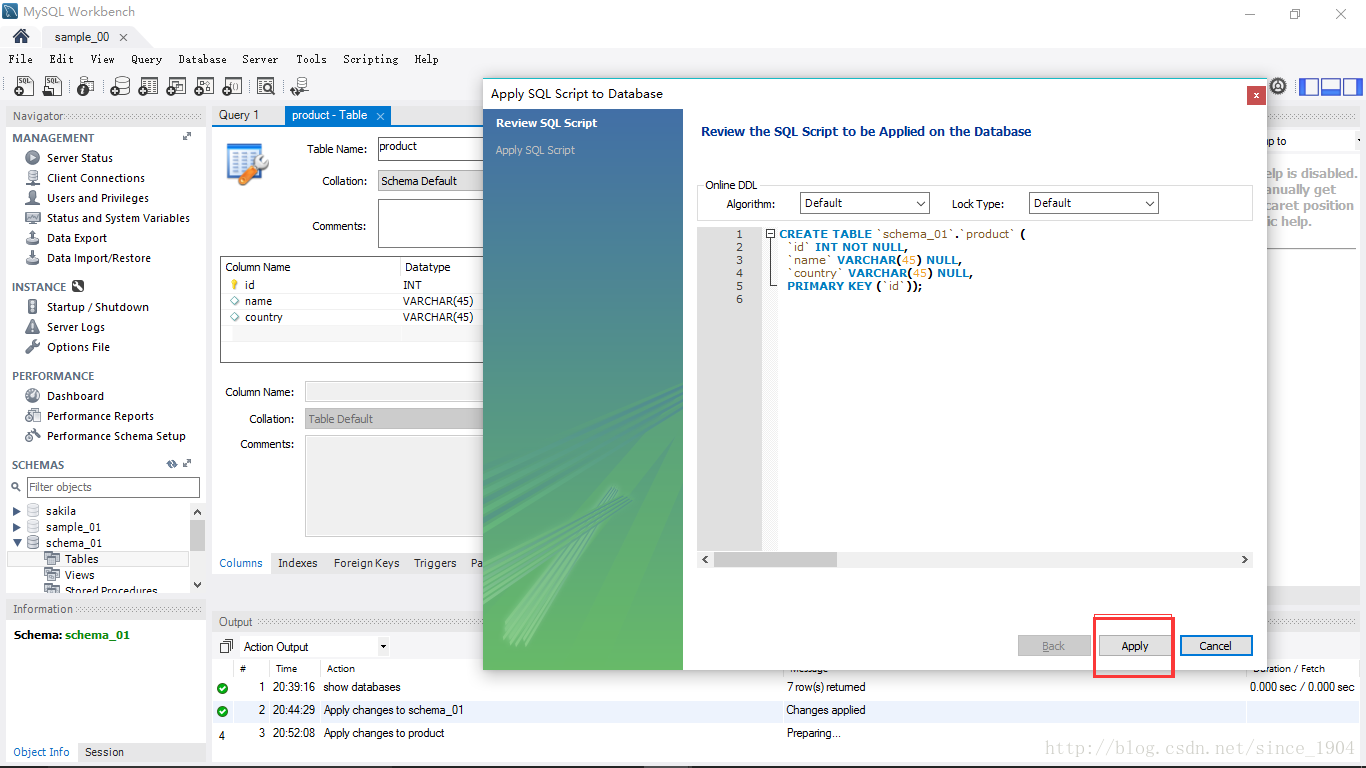The image size is (1366, 768).
Task: Open Users and Privileges
Action: pos(97,198)
